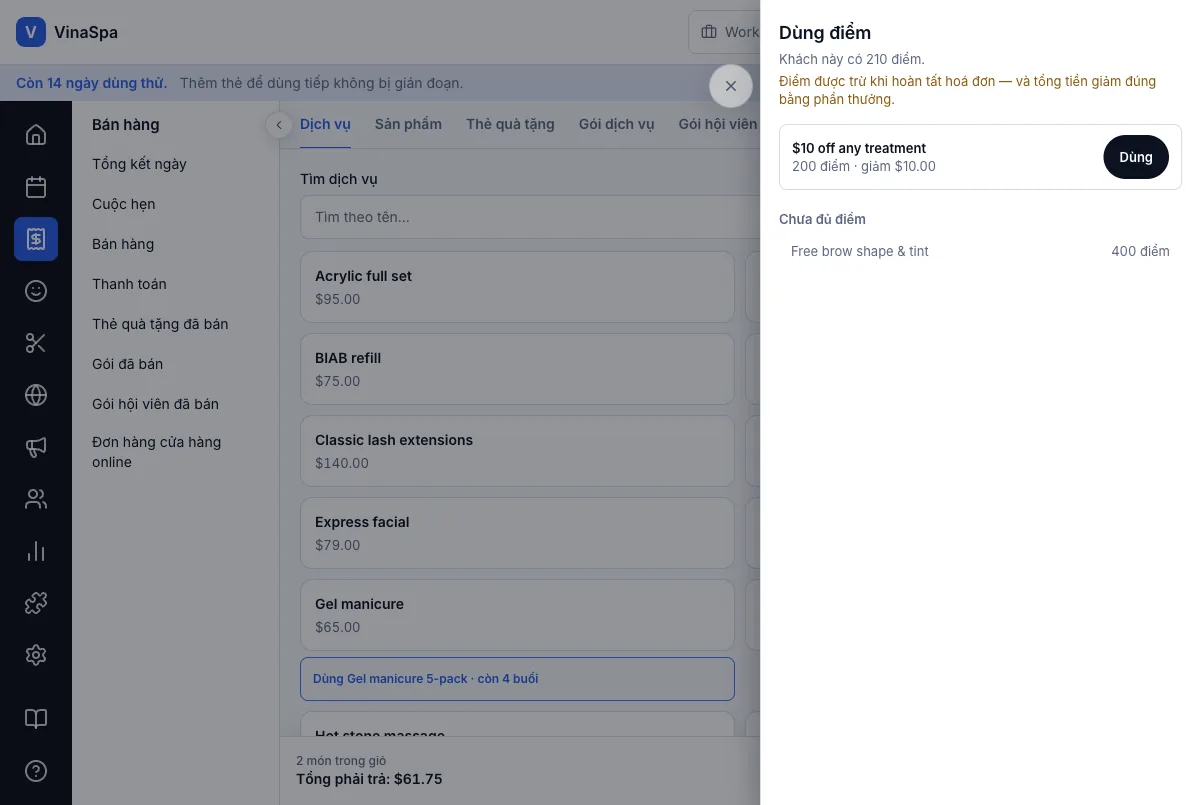Screen dimensions: 1200x805
Task: Open the puzzle piece integrations icon
Action: (x=36, y=603)
